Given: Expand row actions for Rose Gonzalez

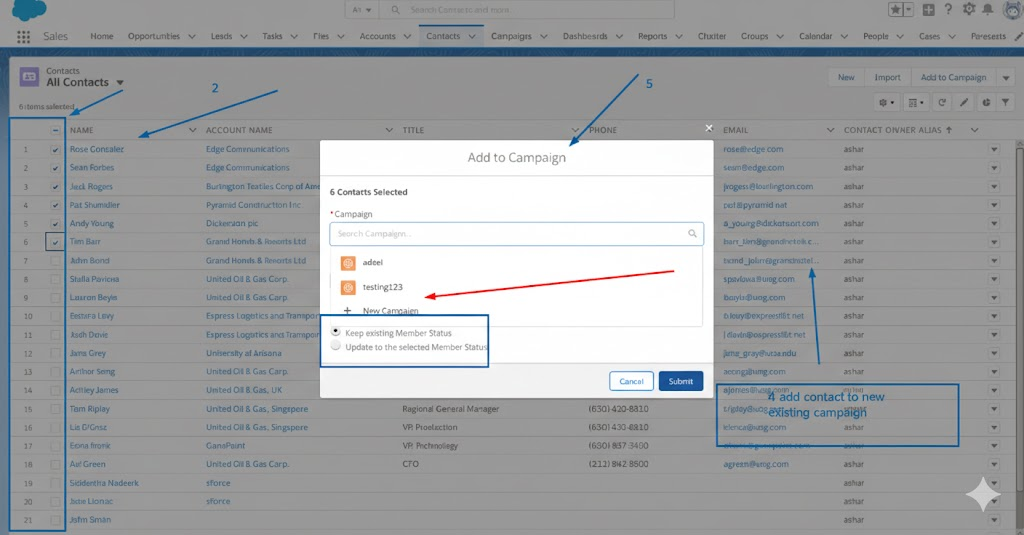Looking at the screenshot, I should [994, 150].
